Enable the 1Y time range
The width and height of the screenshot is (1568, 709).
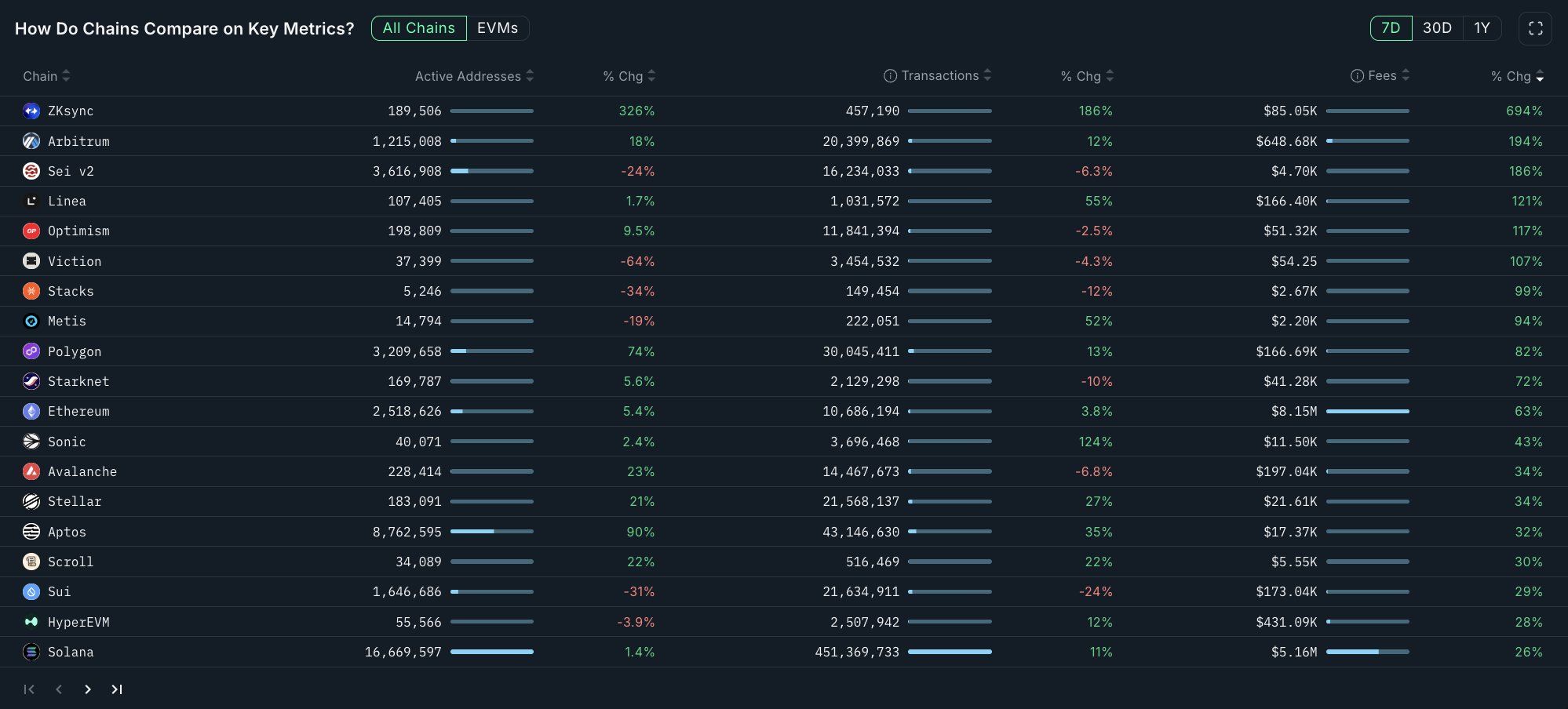1482,27
